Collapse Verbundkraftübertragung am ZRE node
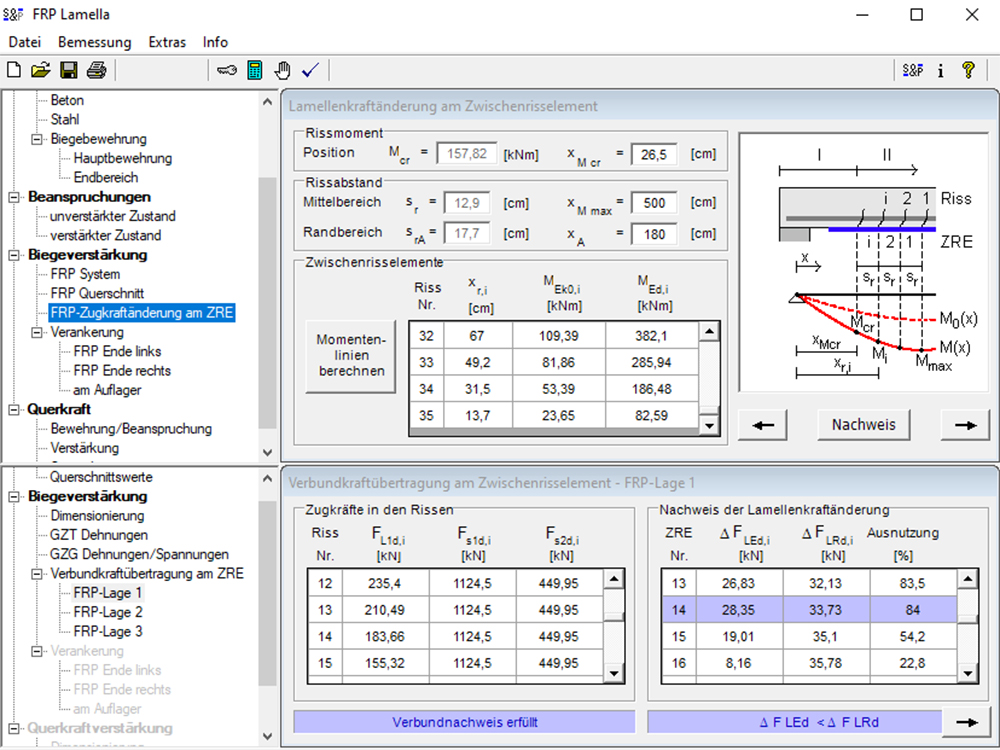 36,574
